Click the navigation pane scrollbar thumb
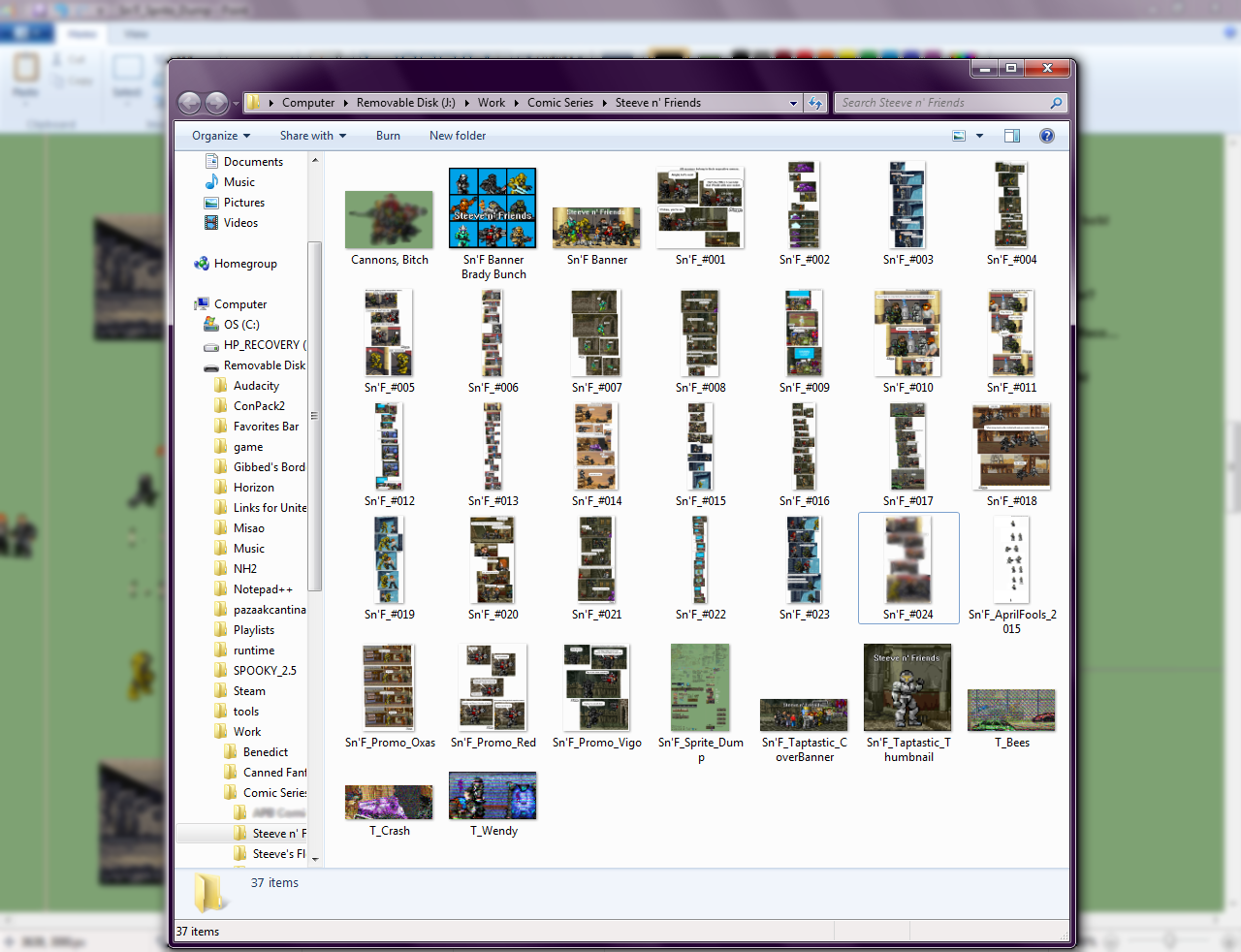Viewport: 1241px width, 952px height. [x=314, y=415]
